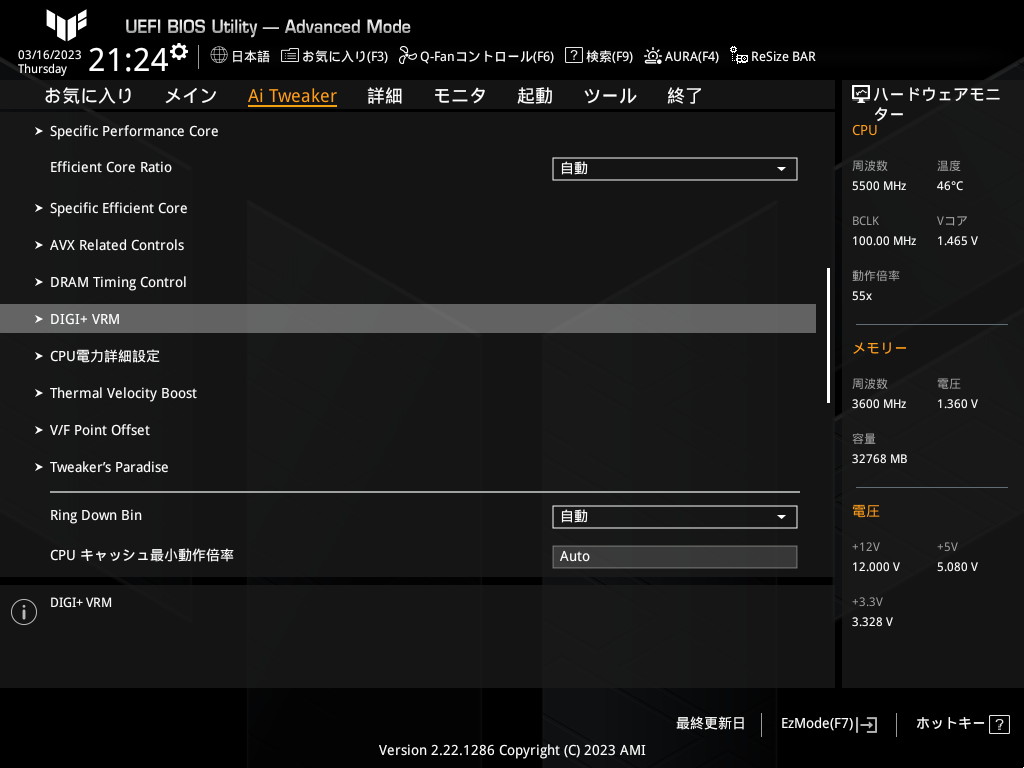Select the Ai Tweaker tab
This screenshot has width=1024, height=768.
(x=292, y=96)
